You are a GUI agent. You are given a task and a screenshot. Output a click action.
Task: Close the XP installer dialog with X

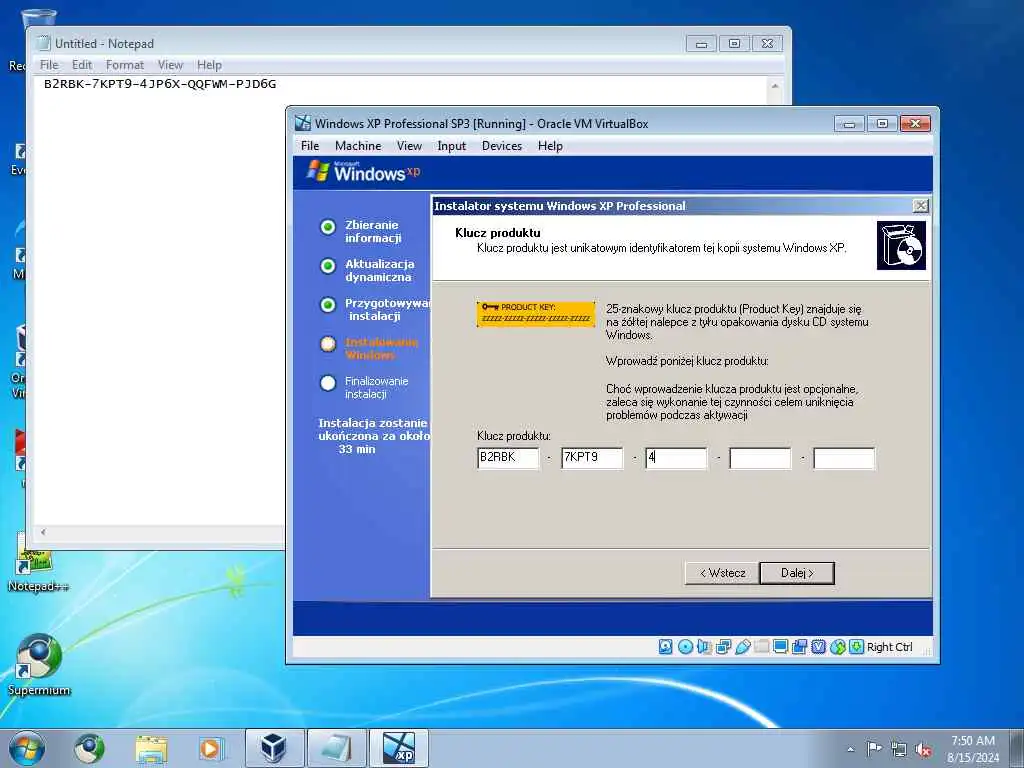coord(920,206)
